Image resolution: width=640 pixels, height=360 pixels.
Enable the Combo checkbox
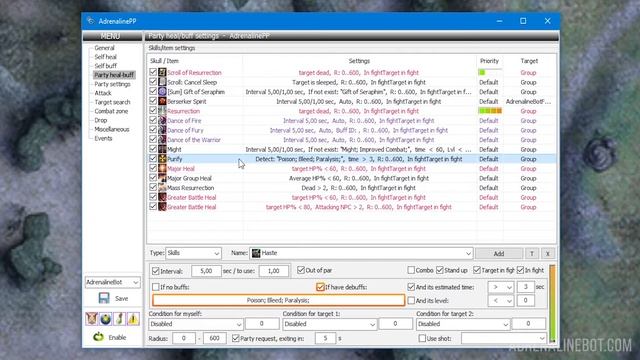pyautogui.click(x=411, y=270)
